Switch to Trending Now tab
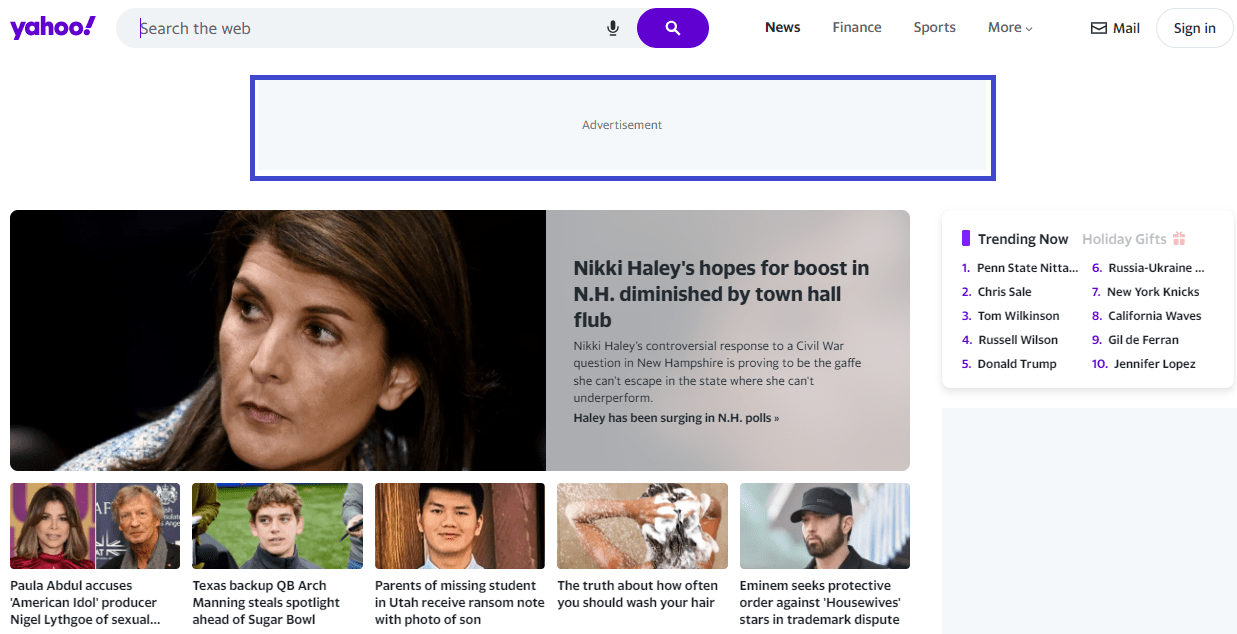This screenshot has height=634, width=1237. tap(1023, 239)
